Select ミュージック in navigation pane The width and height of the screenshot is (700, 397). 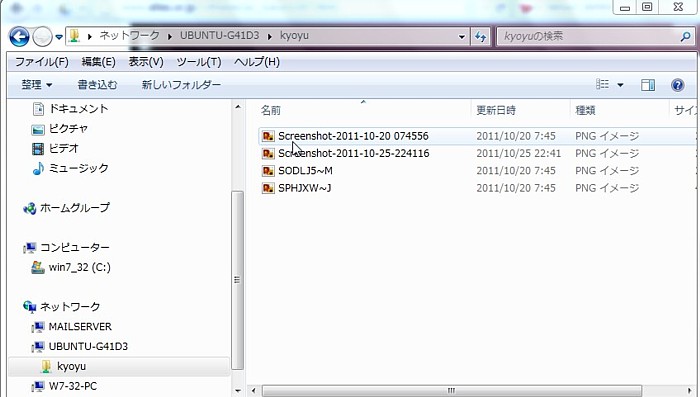[x=78, y=168]
